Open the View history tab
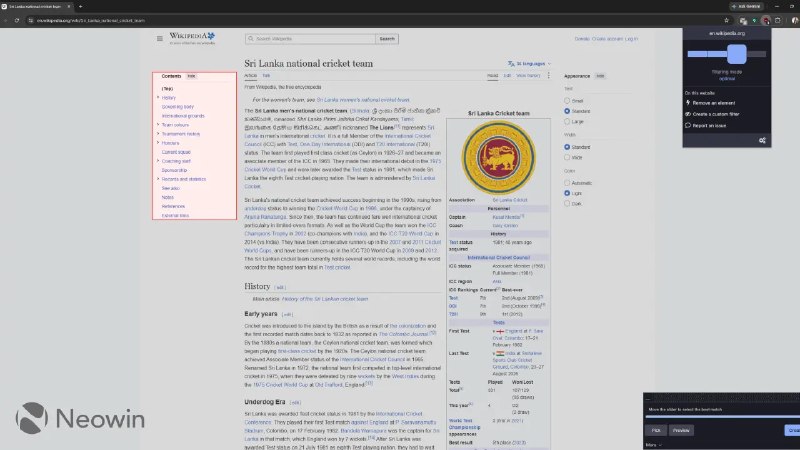Viewport: 800px width, 450px height. click(x=528, y=76)
